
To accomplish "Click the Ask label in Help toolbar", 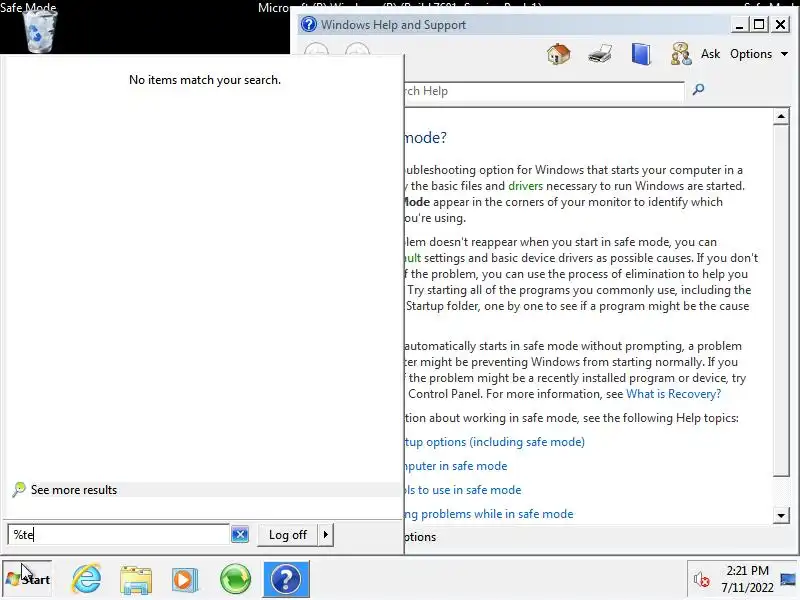I will (x=710, y=54).
